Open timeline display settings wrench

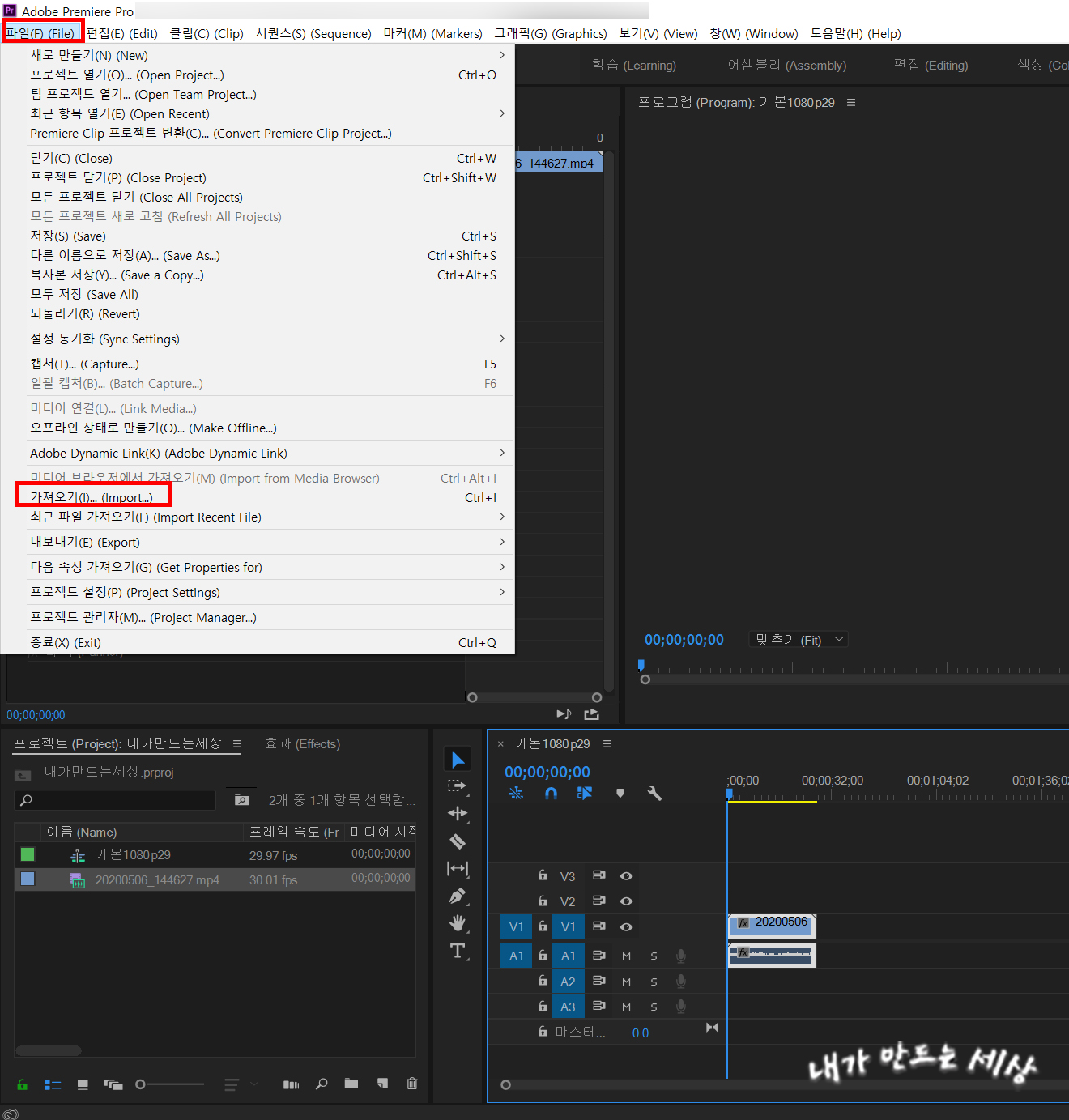tap(654, 794)
